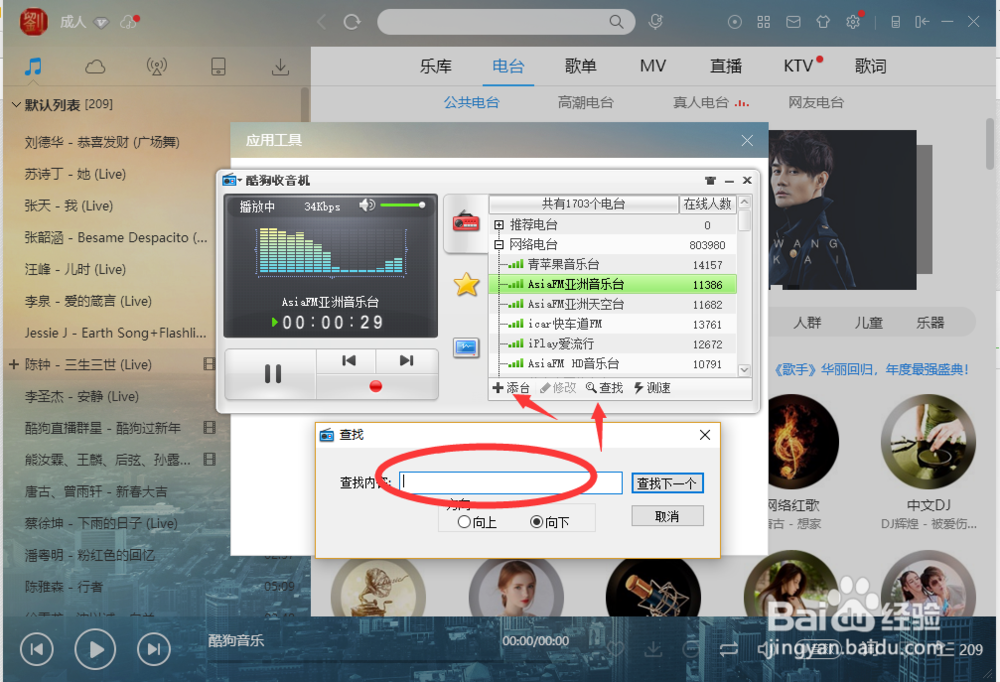
Task: Open the downloads sidebar icon
Action: 280,66
